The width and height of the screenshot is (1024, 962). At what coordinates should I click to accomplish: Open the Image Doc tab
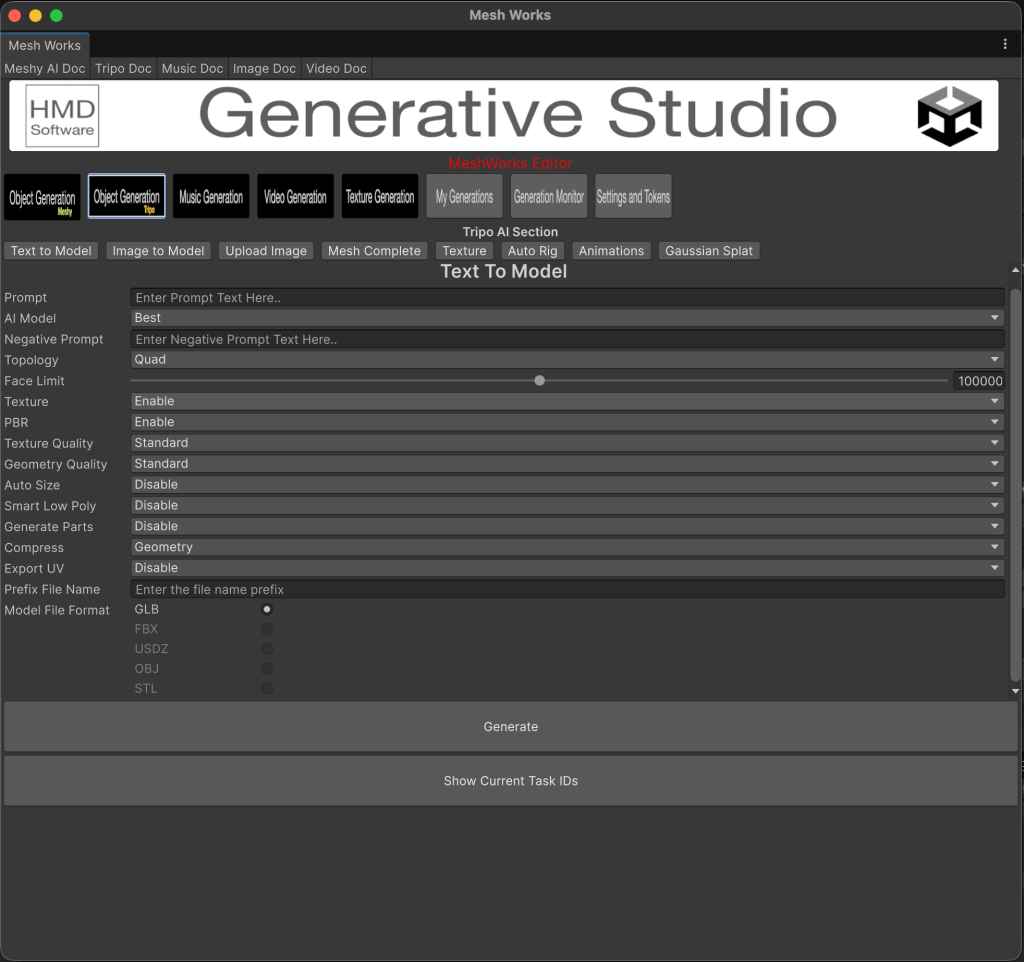click(x=264, y=69)
